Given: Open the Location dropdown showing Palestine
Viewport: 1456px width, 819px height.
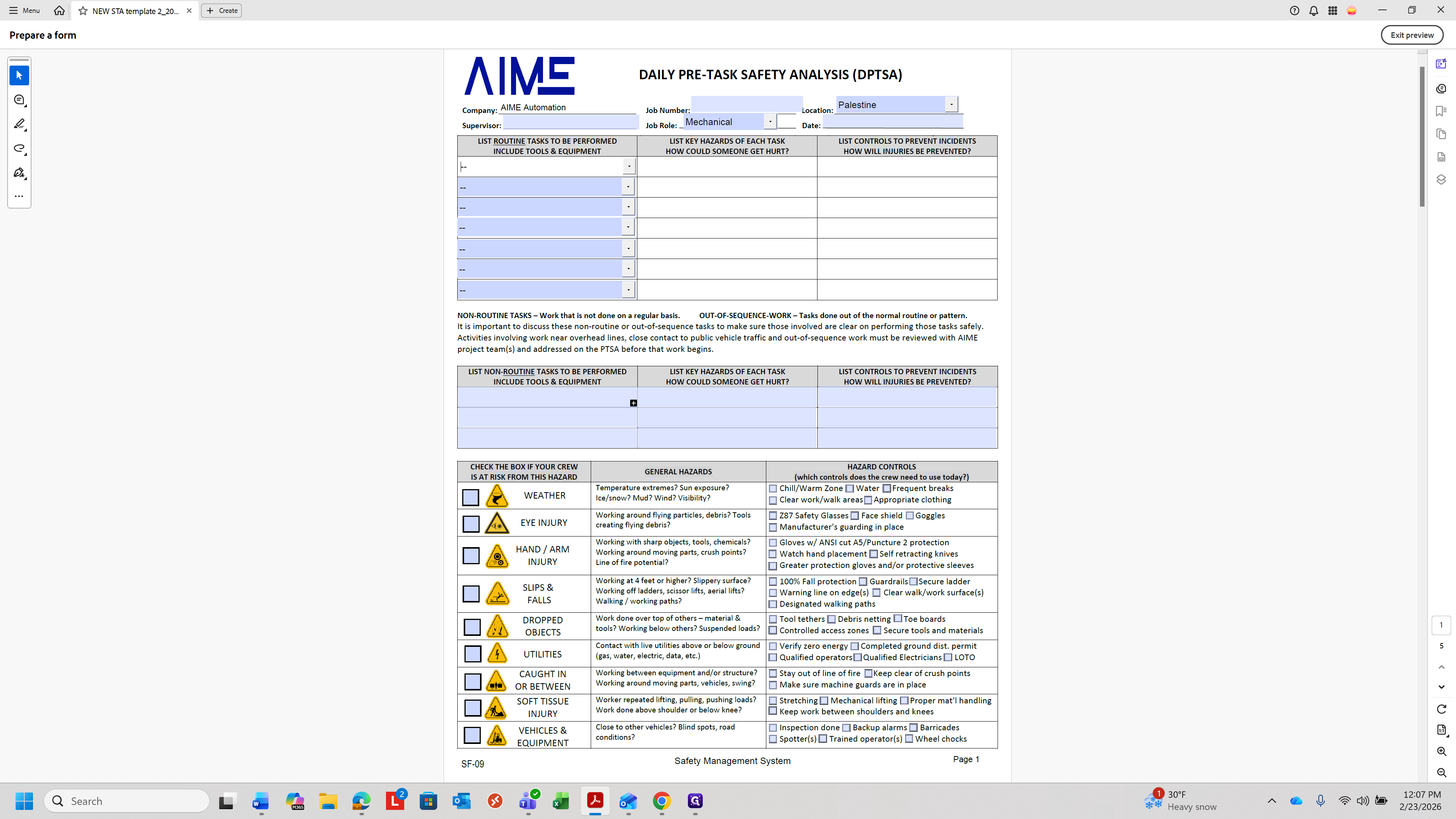Looking at the screenshot, I should (951, 104).
